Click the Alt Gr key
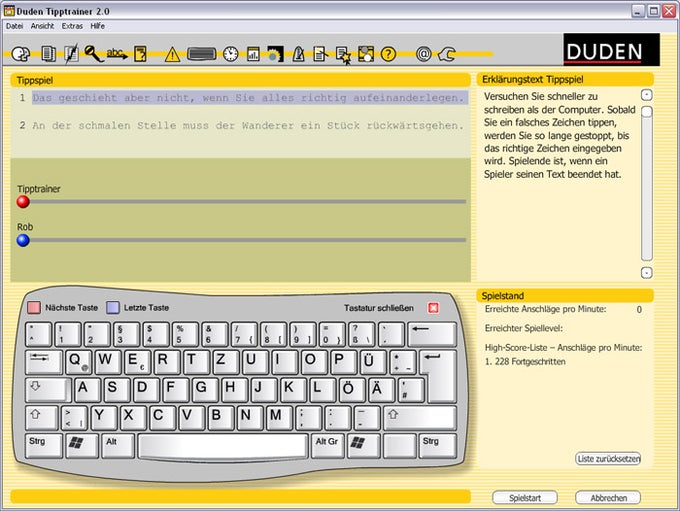Screen dimensions: 680x511 click(327, 446)
